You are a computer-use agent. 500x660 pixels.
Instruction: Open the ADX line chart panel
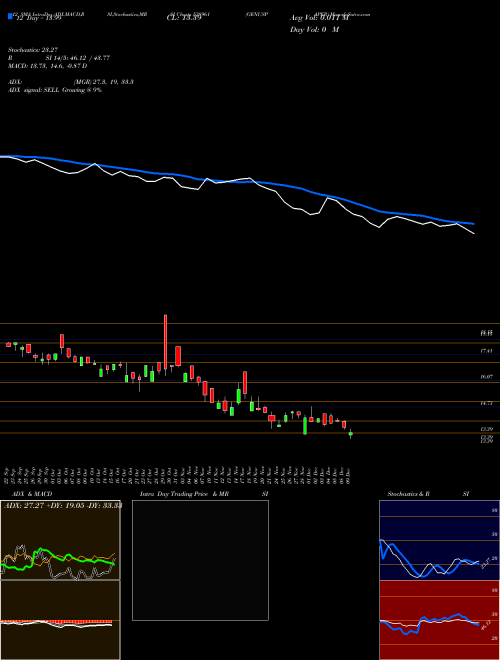pos(60,540)
